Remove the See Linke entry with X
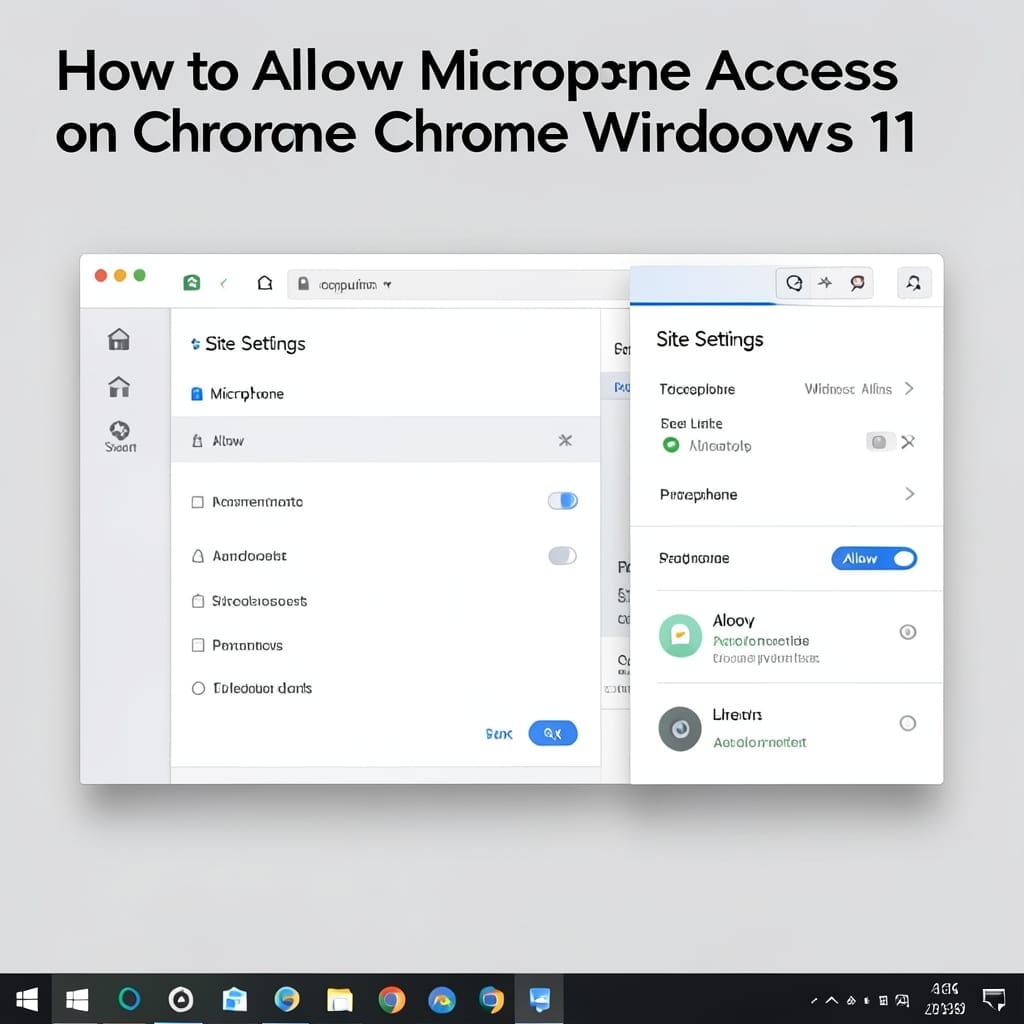The height and width of the screenshot is (1024, 1024). pos(908,442)
